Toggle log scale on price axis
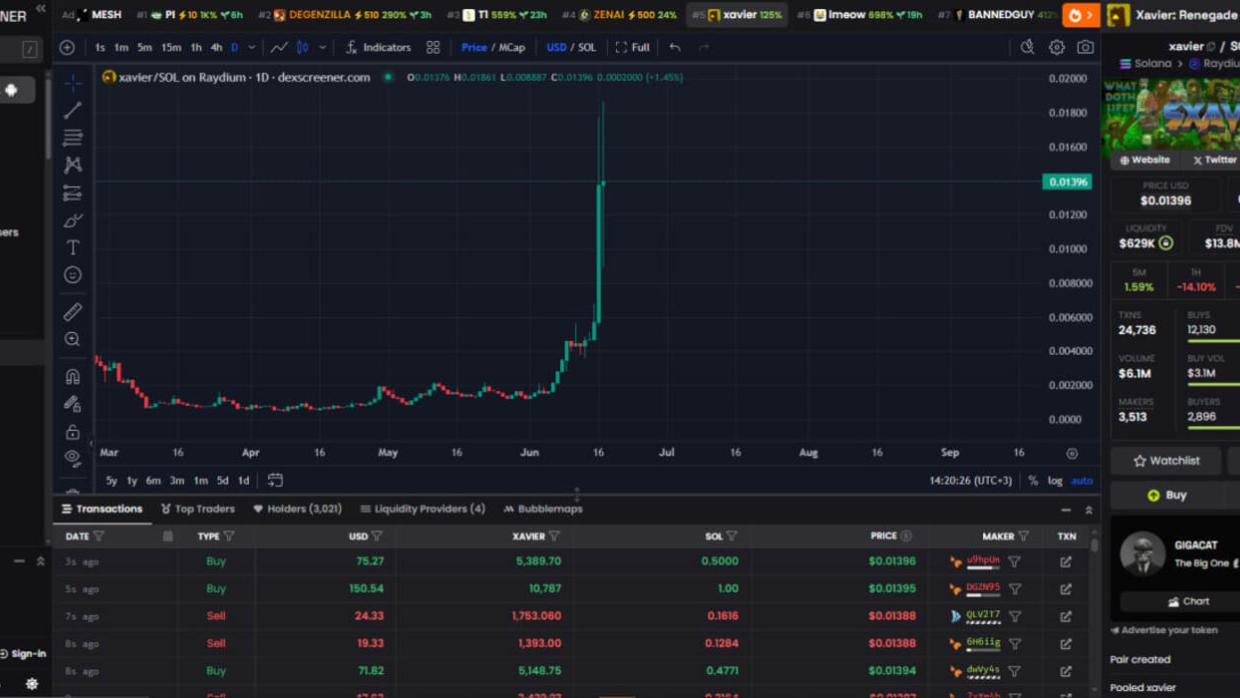Image resolution: width=1240 pixels, height=698 pixels. click(1055, 481)
